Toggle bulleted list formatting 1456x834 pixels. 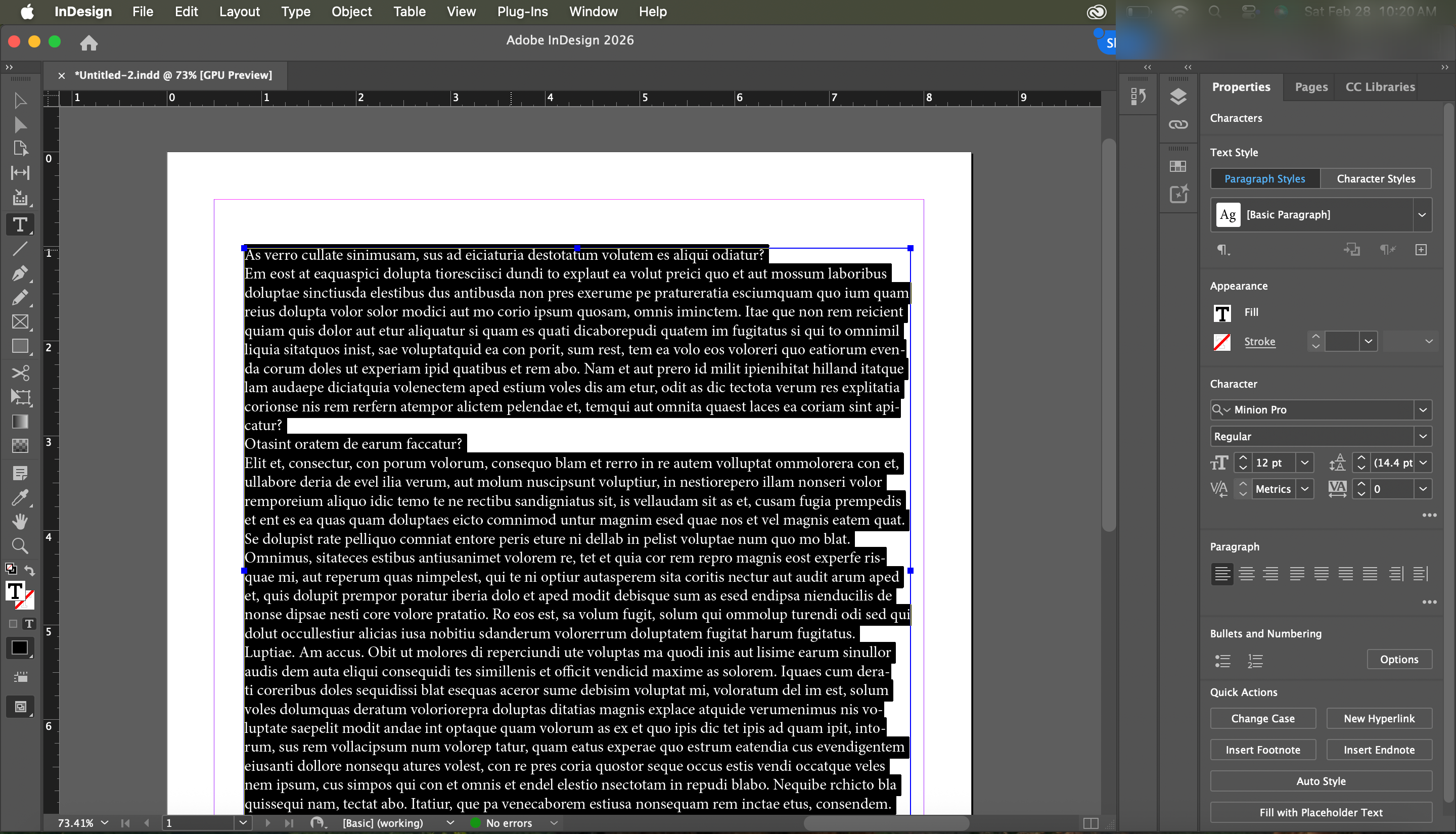(x=1222, y=661)
